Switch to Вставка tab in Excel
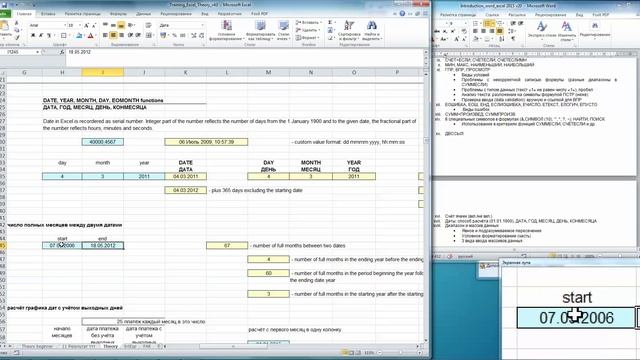Image resolution: width=640 pixels, height=360 pixels. (x=48, y=14)
